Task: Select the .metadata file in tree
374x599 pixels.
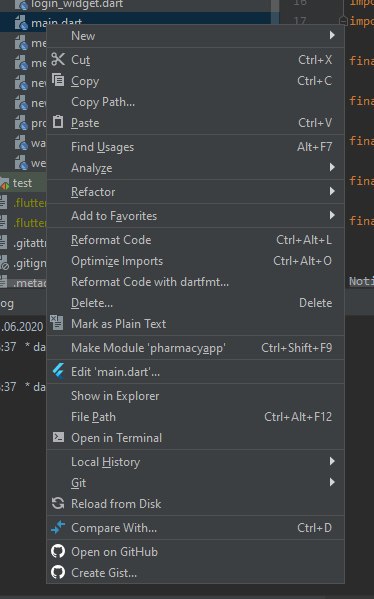Action: pyautogui.click(x=29, y=283)
